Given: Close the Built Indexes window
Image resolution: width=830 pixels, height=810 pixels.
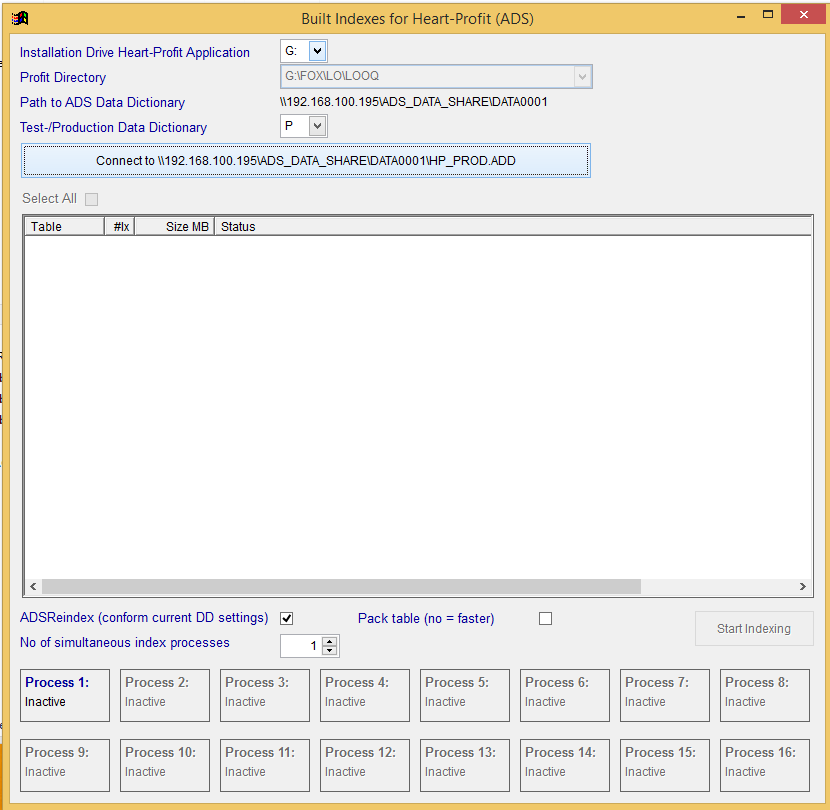Looking at the screenshot, I should [x=804, y=15].
